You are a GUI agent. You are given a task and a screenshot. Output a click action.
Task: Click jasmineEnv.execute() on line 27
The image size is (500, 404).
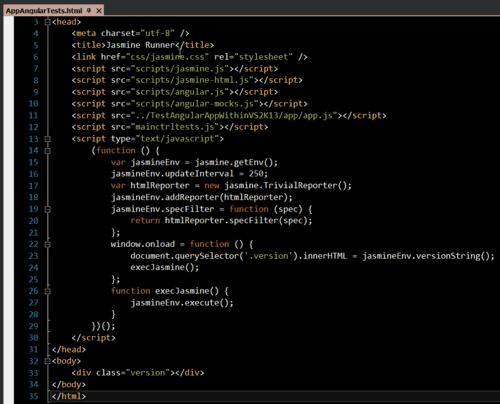tap(180, 303)
